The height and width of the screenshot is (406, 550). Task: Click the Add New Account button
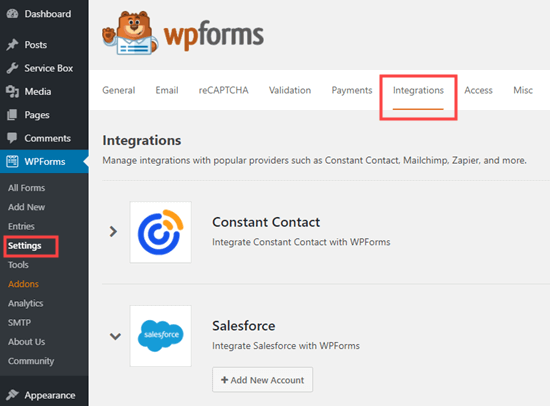(x=262, y=380)
